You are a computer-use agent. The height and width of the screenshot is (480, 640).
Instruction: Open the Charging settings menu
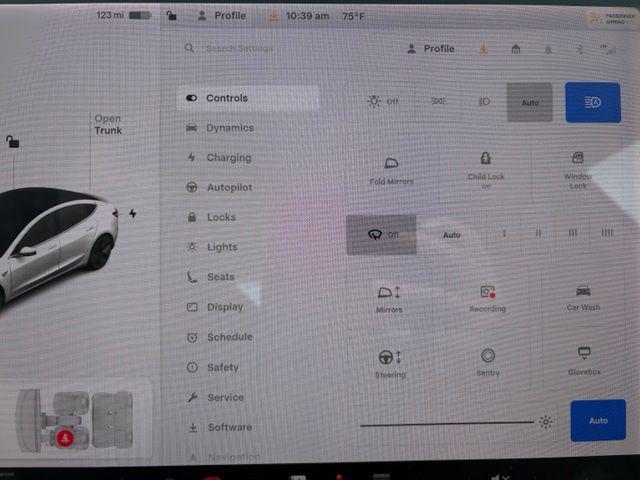219,158
